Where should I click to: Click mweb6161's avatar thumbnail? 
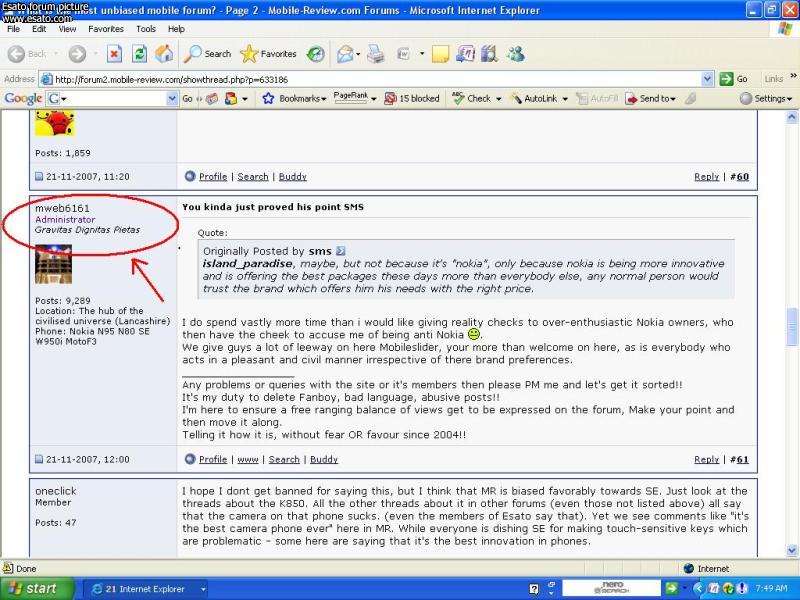(54, 264)
